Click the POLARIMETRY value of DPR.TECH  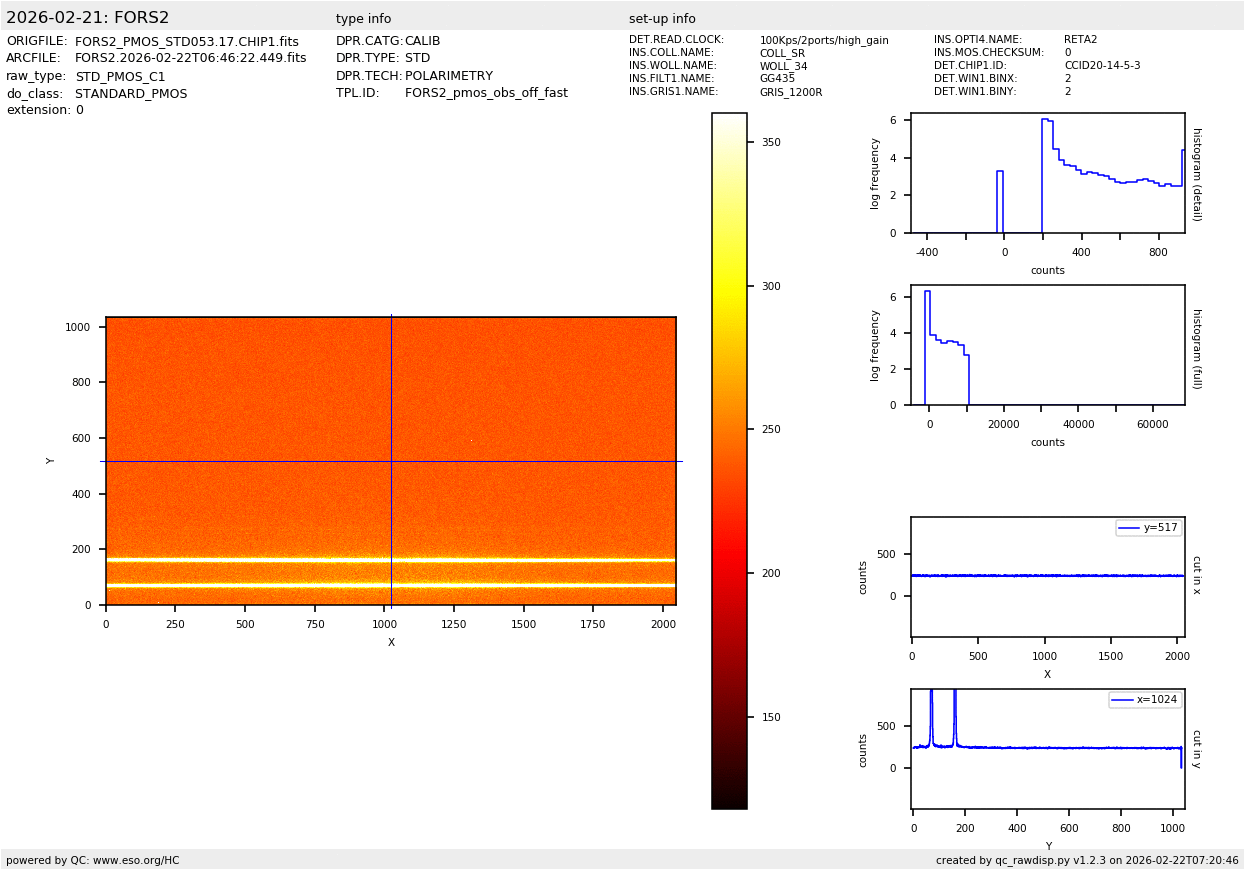point(448,76)
